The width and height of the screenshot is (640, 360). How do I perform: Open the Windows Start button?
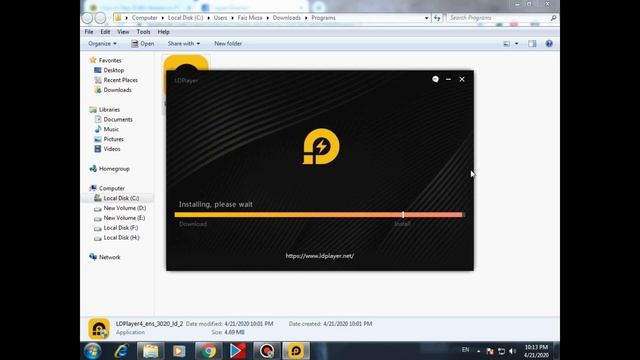tap(93, 351)
